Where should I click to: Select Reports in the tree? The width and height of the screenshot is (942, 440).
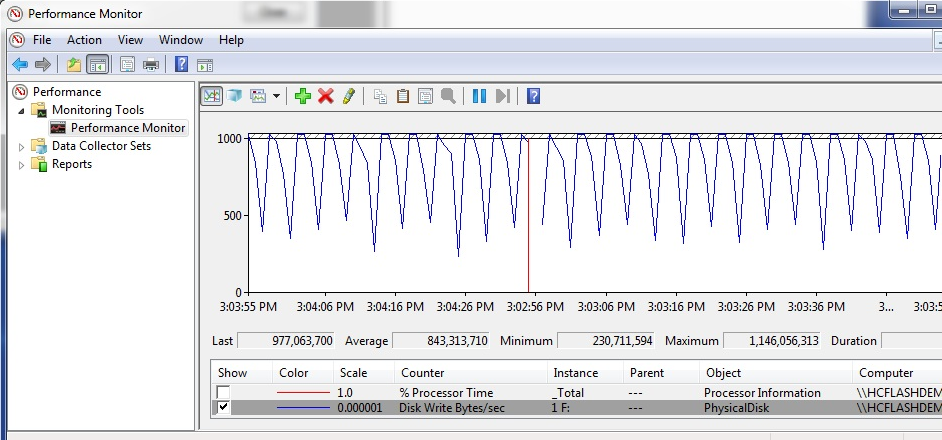72,164
